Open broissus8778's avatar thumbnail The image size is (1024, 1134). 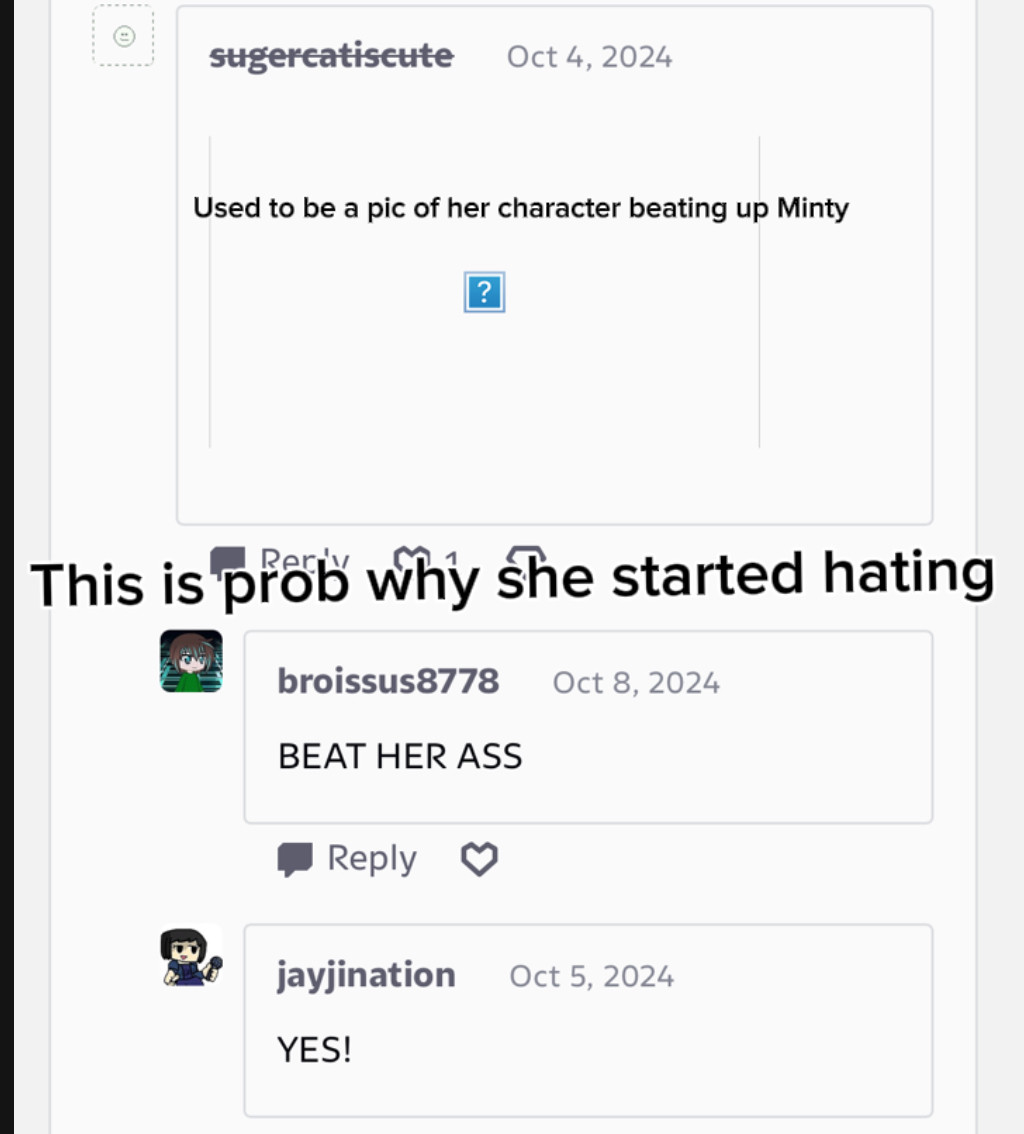click(191, 661)
